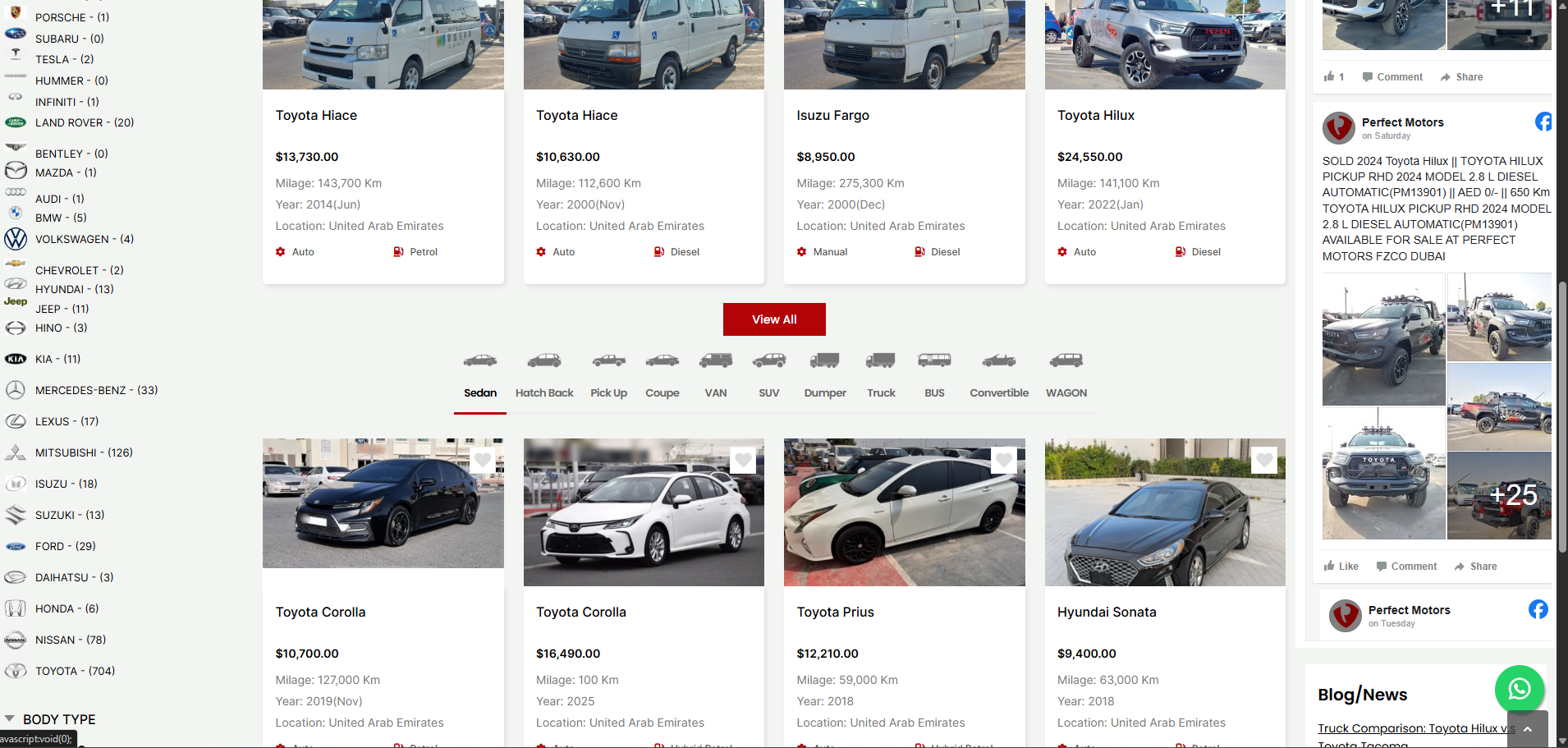Select the Dumper truck icon
Image resolution: width=1568 pixels, height=748 pixels.
coord(825,360)
